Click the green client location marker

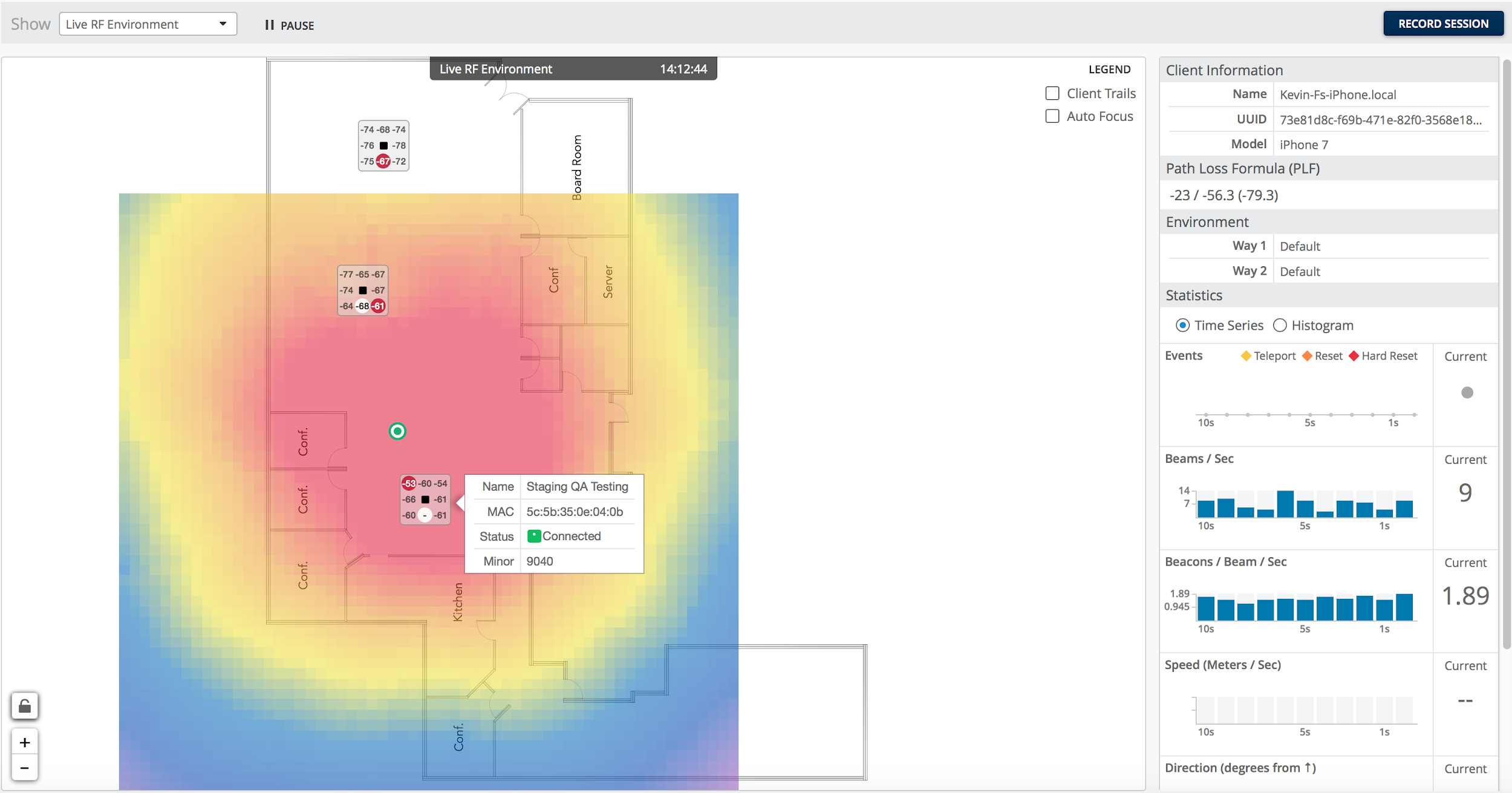[397, 431]
